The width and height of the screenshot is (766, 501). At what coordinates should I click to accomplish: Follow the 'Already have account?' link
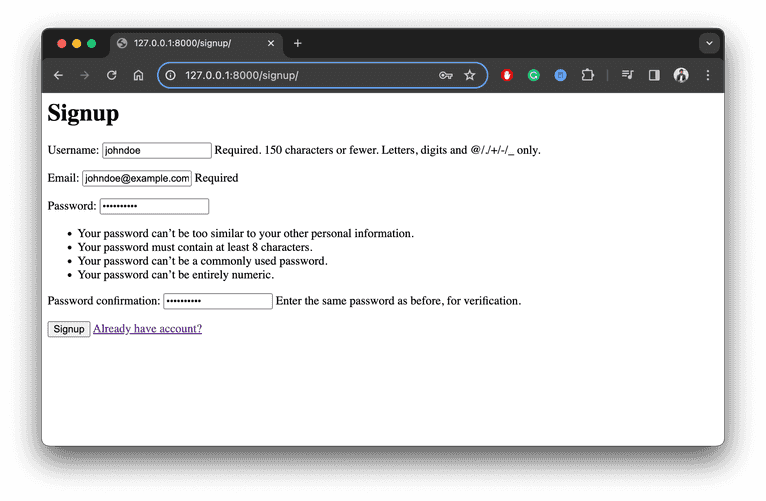coord(147,329)
